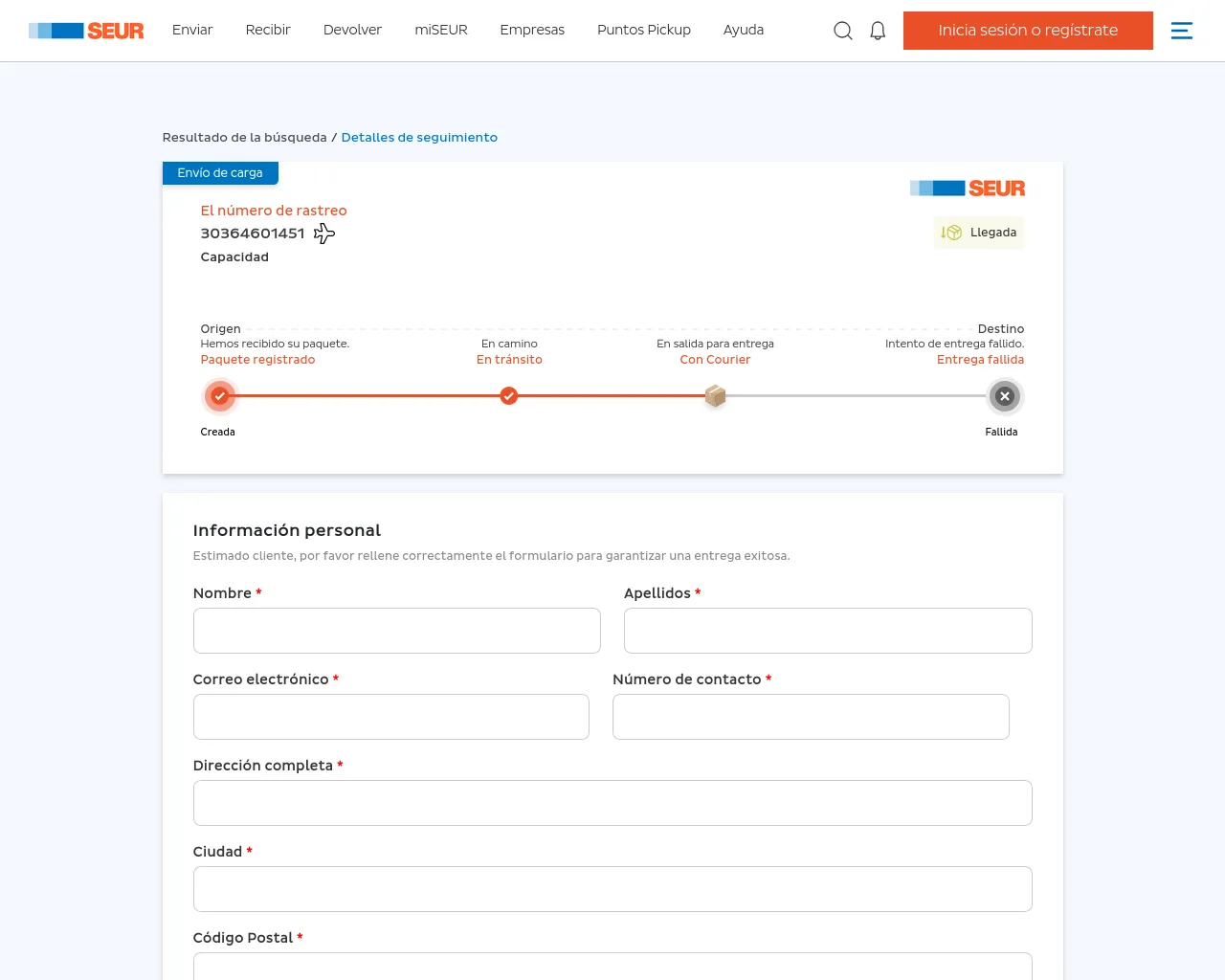Open the miSEUR menu
The height and width of the screenshot is (980, 1225).
pos(441,30)
